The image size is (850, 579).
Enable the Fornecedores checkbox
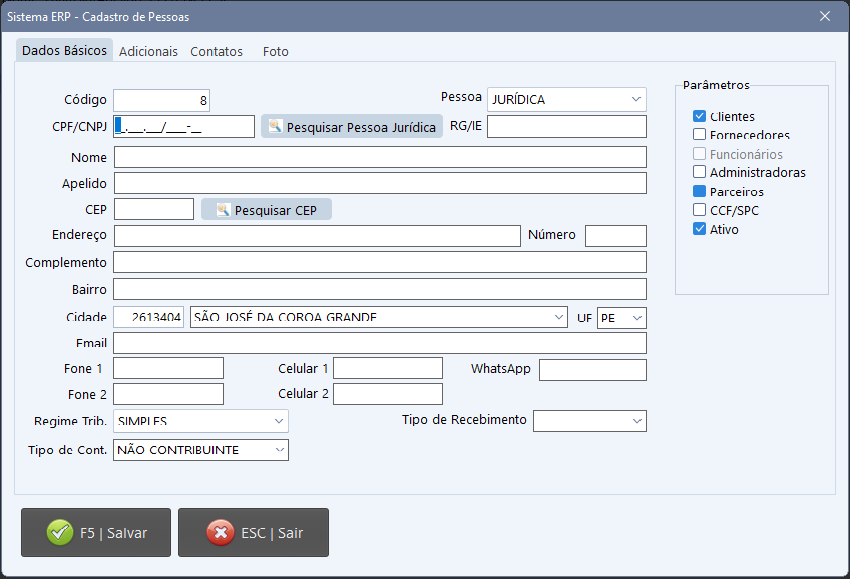pos(700,135)
